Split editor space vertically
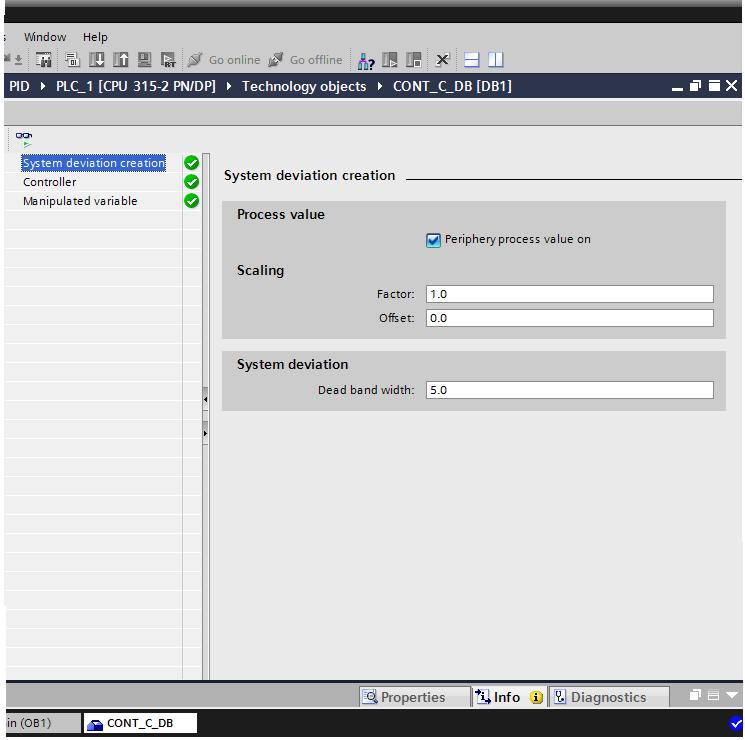The height and width of the screenshot is (740, 745). tap(496, 60)
